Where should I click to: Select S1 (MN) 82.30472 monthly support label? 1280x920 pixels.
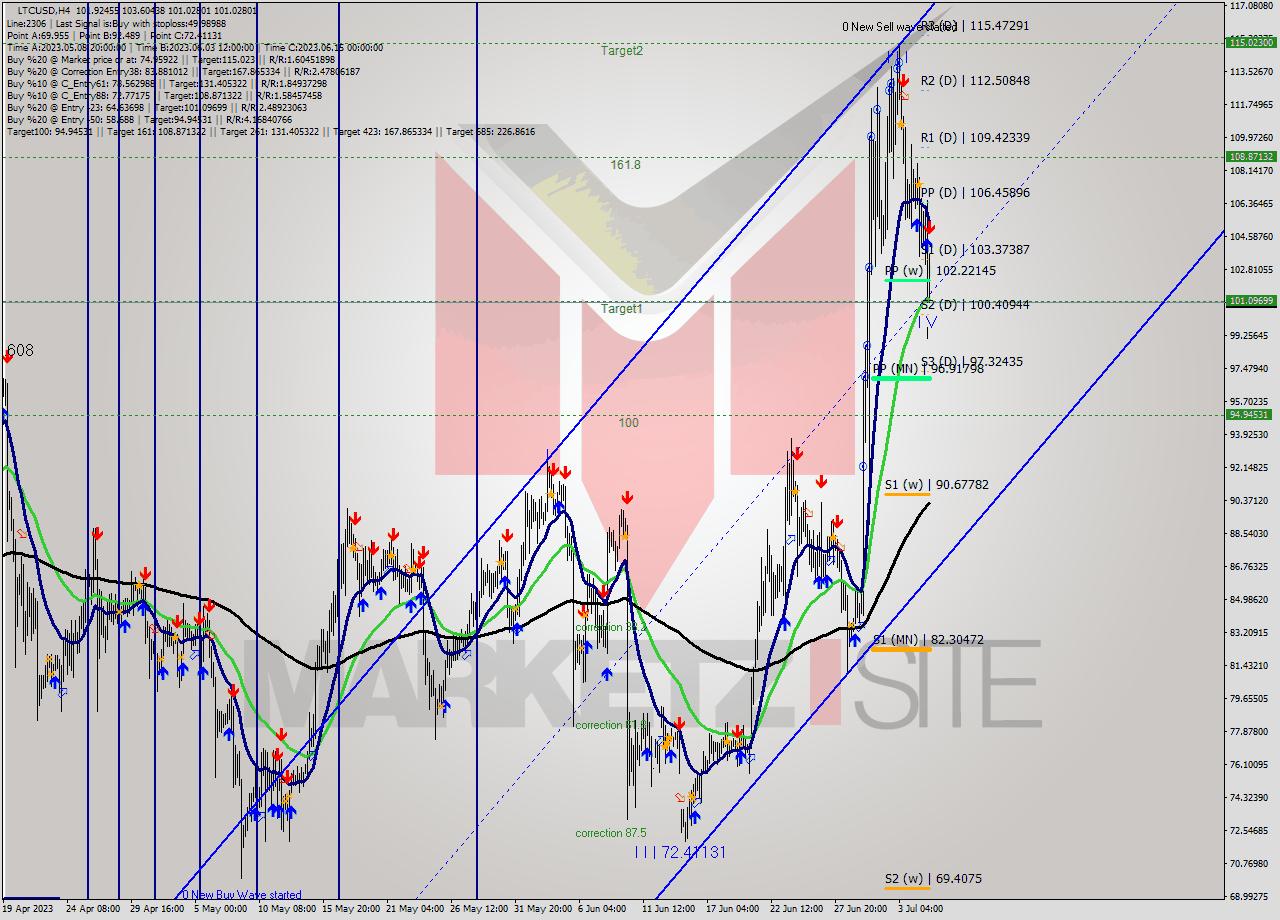[928, 639]
